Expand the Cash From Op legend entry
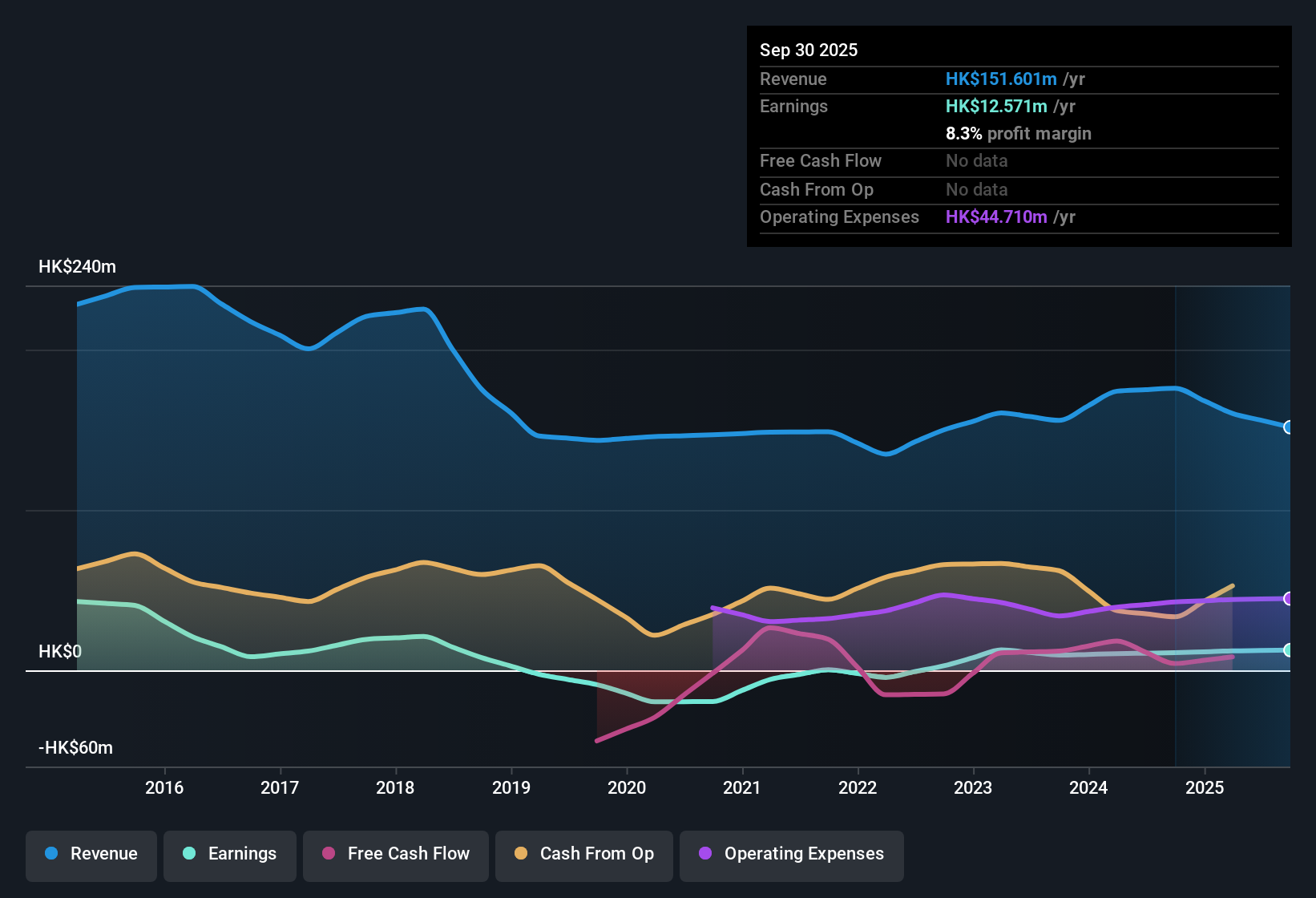The height and width of the screenshot is (898, 1316). coord(583,854)
